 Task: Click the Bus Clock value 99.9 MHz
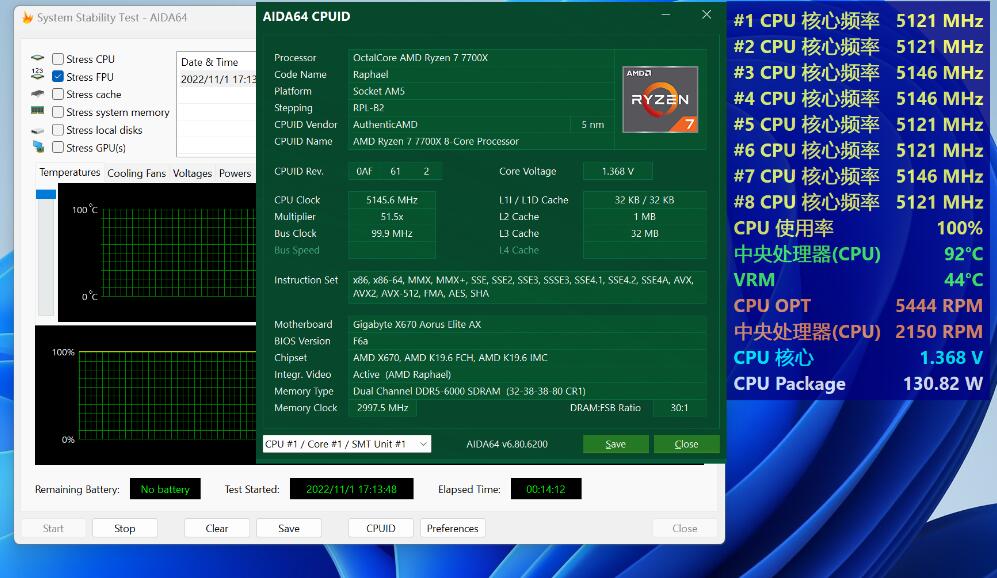pos(392,233)
